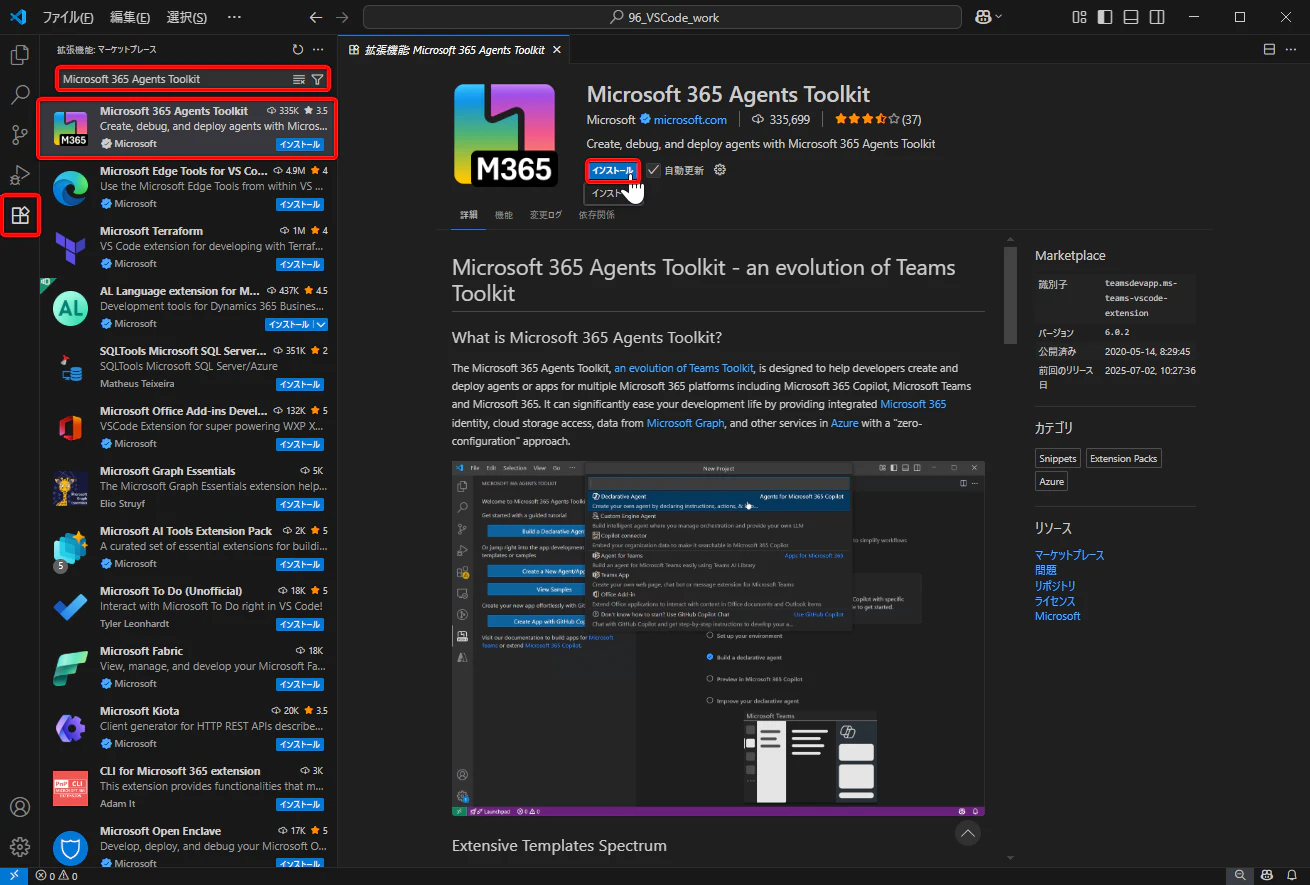
Task: Open the Accounts menu icon
Action: (x=20, y=807)
